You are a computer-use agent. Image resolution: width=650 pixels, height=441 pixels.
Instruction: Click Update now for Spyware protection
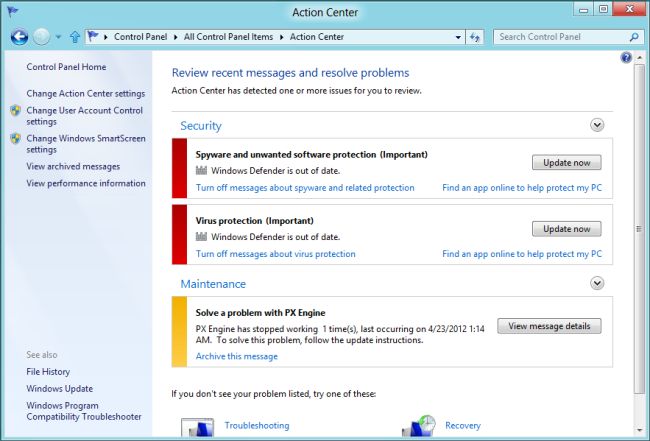567,162
